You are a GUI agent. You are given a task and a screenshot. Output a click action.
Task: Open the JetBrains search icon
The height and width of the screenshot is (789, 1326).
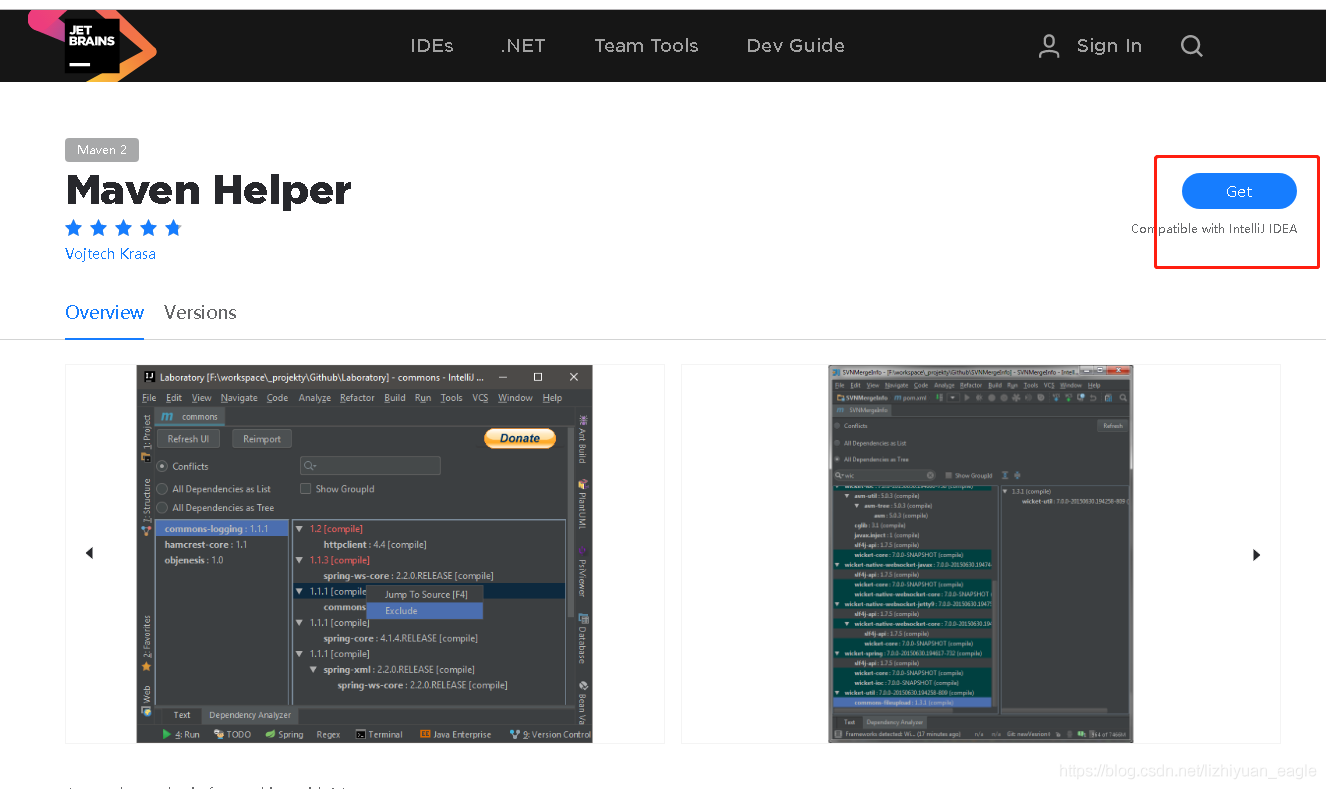pyautogui.click(x=1191, y=45)
